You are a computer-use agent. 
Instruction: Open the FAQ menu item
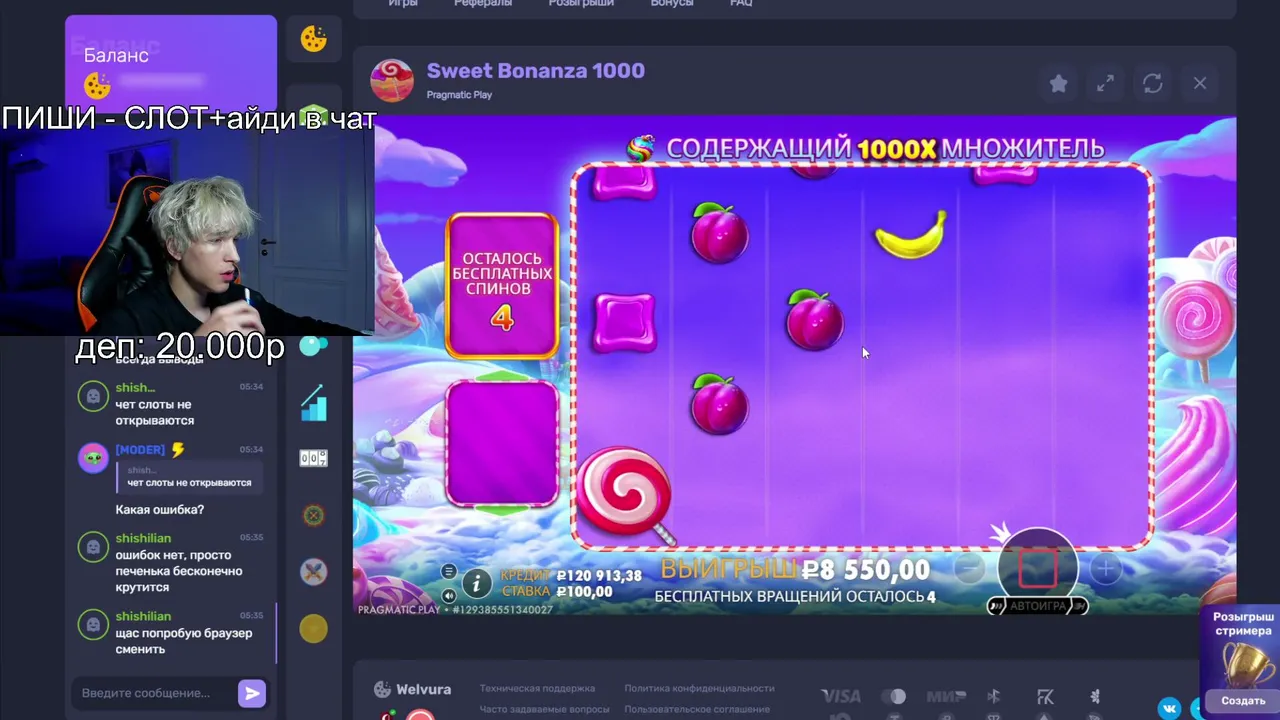click(741, 4)
